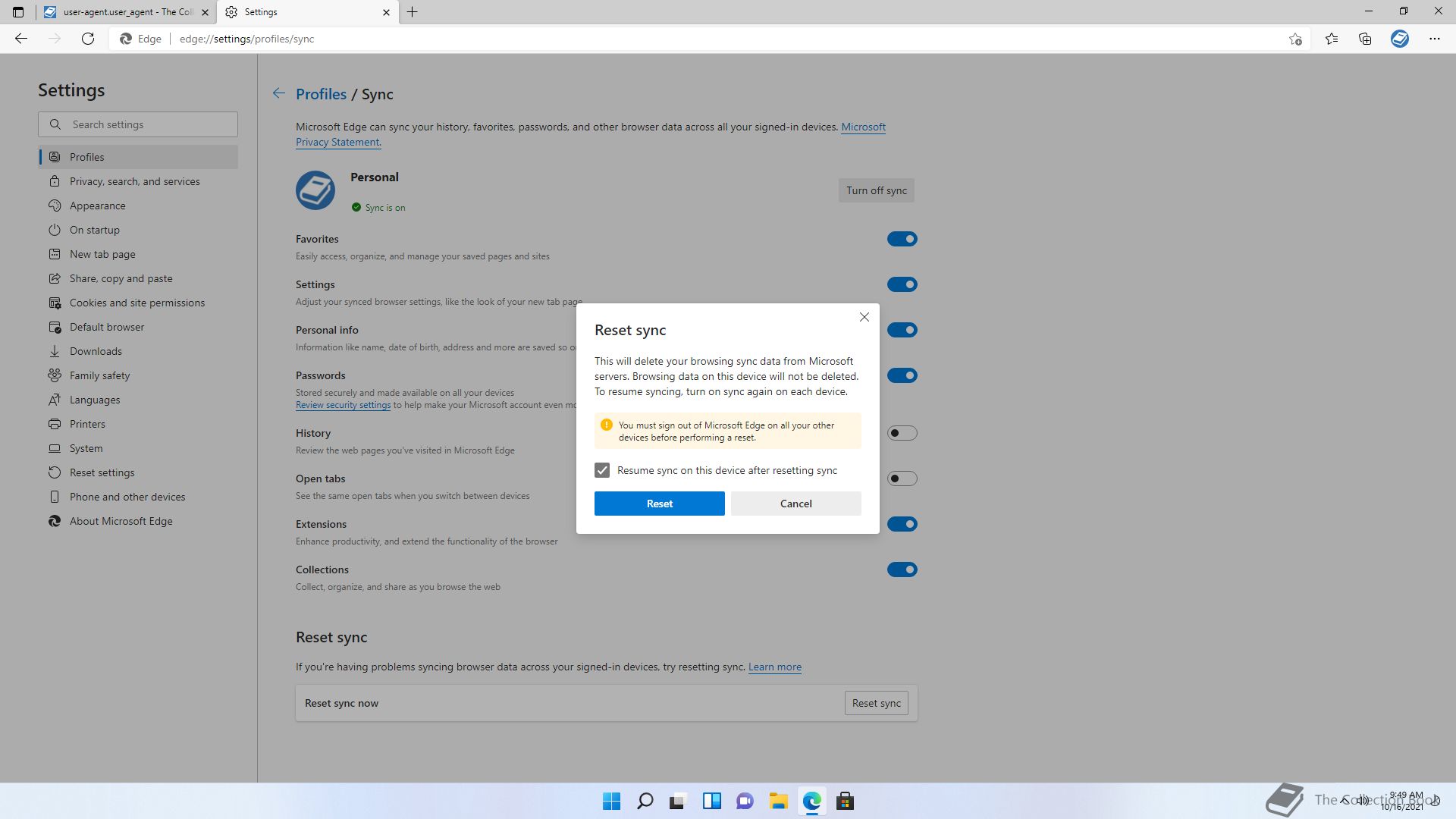Click the refresh page icon
This screenshot has width=1456, height=819.
coord(88,39)
